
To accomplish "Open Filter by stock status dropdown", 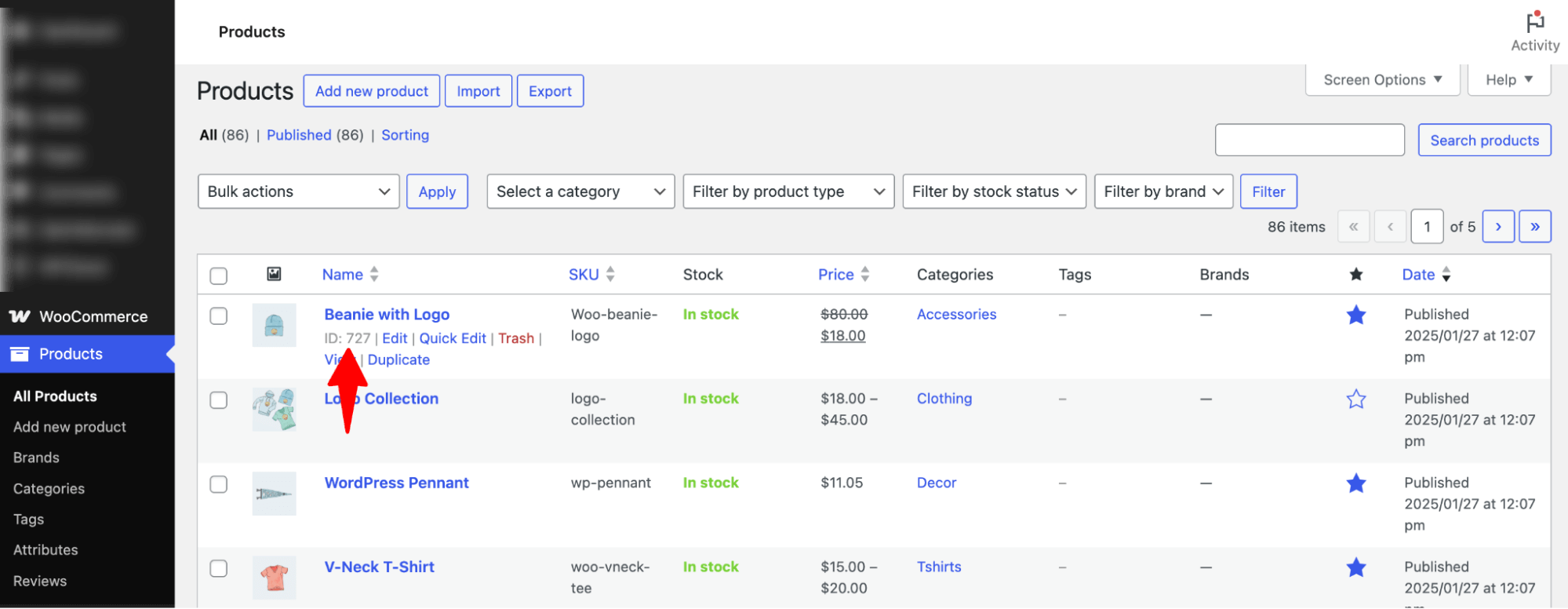I will click(x=994, y=191).
